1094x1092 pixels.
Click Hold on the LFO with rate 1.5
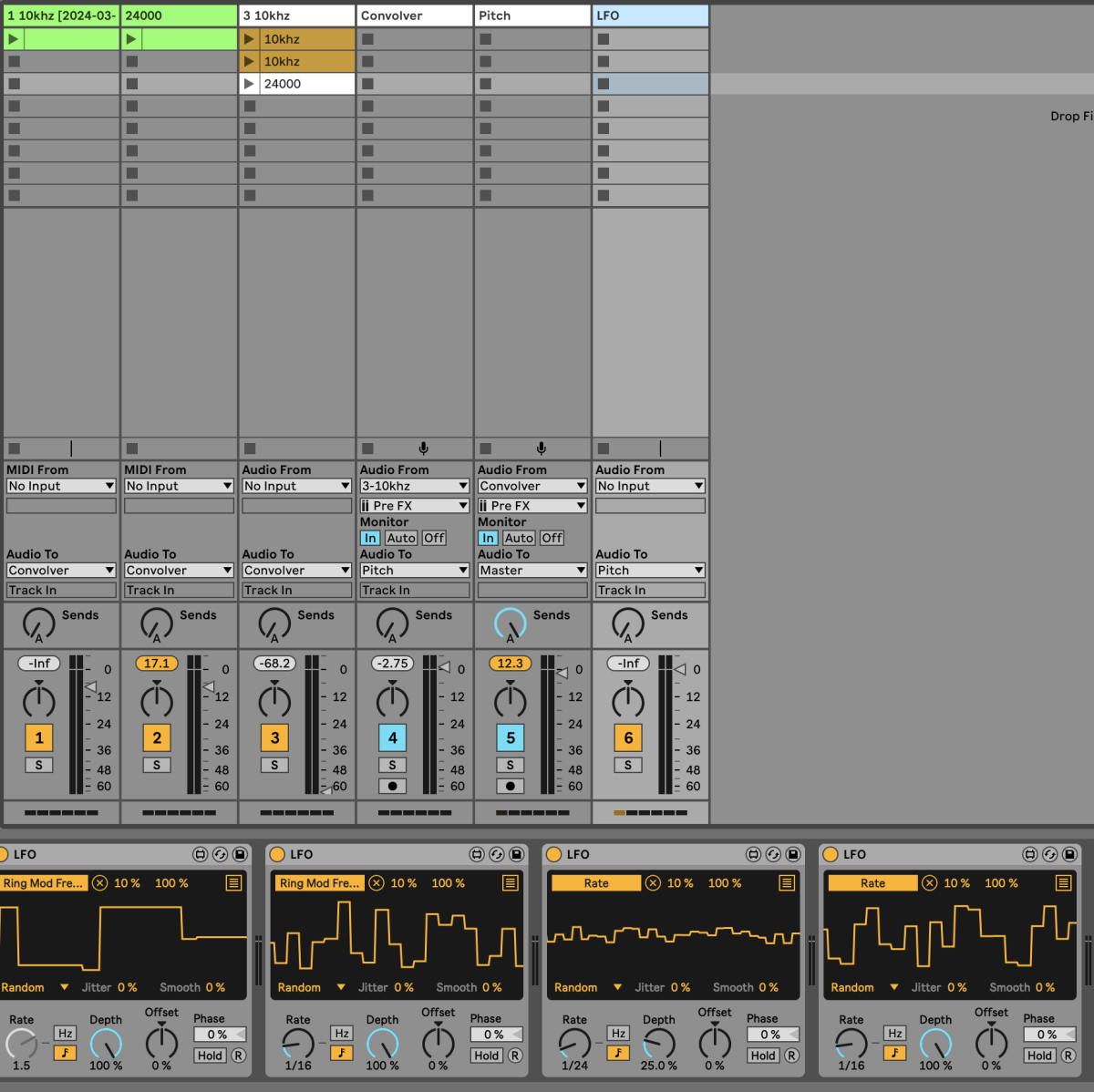tap(210, 1056)
